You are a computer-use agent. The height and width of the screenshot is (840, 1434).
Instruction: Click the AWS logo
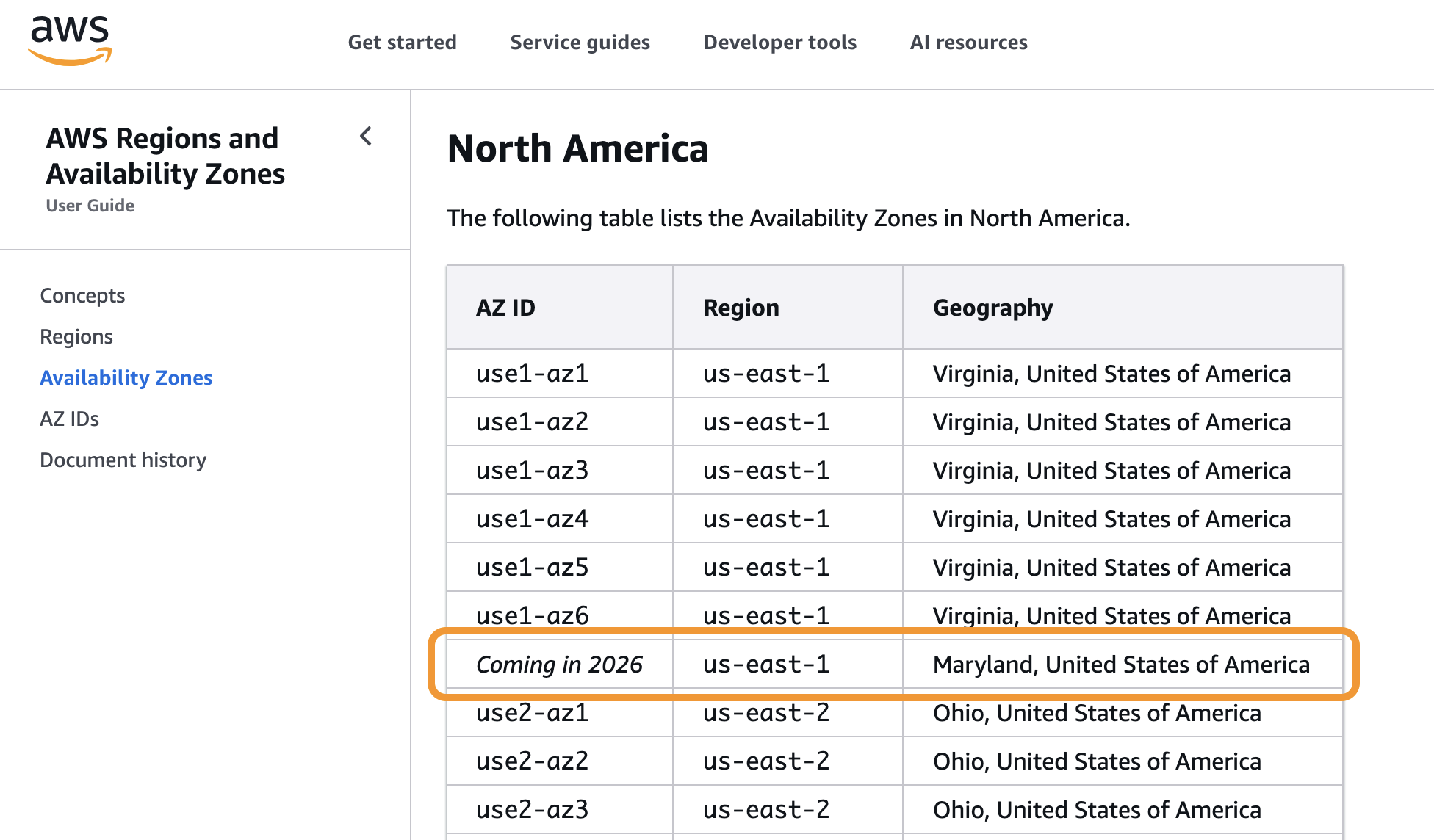tap(70, 40)
